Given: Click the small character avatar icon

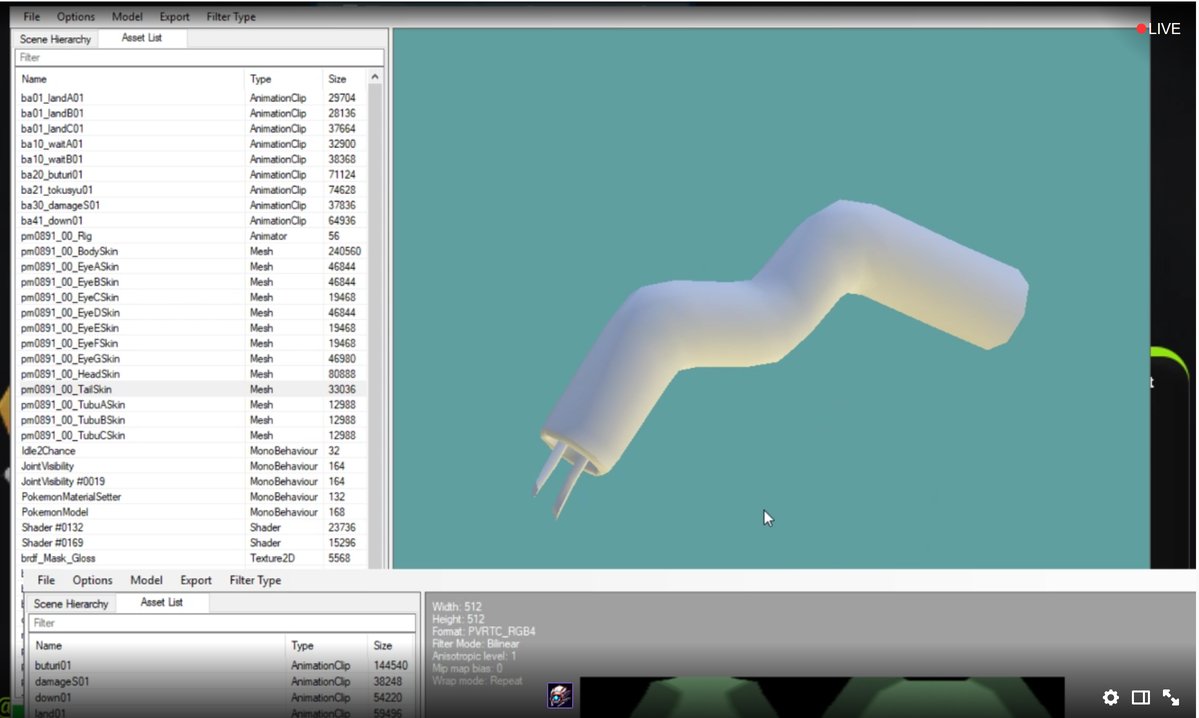Looking at the screenshot, I should point(560,696).
